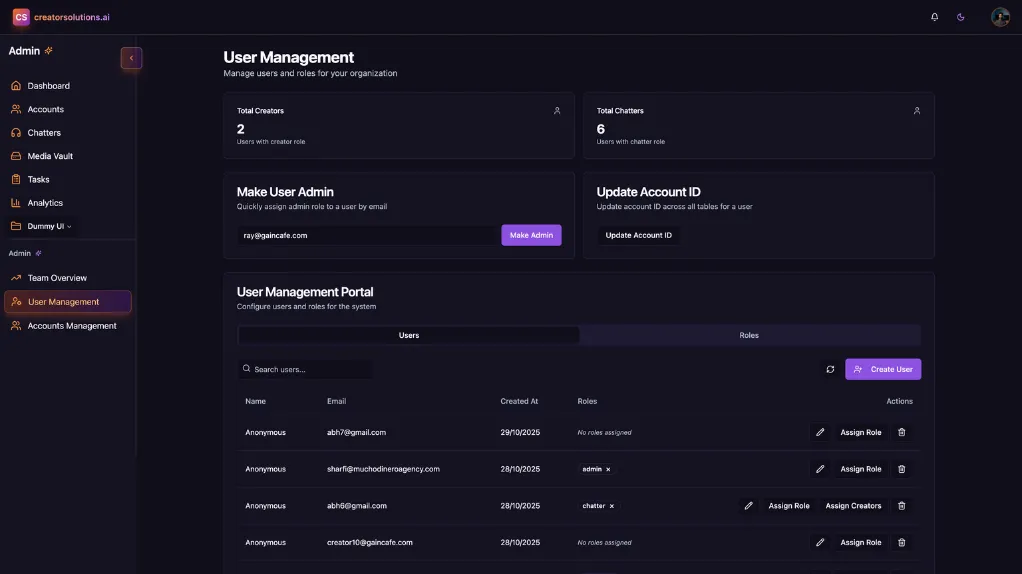This screenshot has height=574, width=1022.
Task: Toggle dark mode moon icon
Action: pyautogui.click(x=961, y=17)
